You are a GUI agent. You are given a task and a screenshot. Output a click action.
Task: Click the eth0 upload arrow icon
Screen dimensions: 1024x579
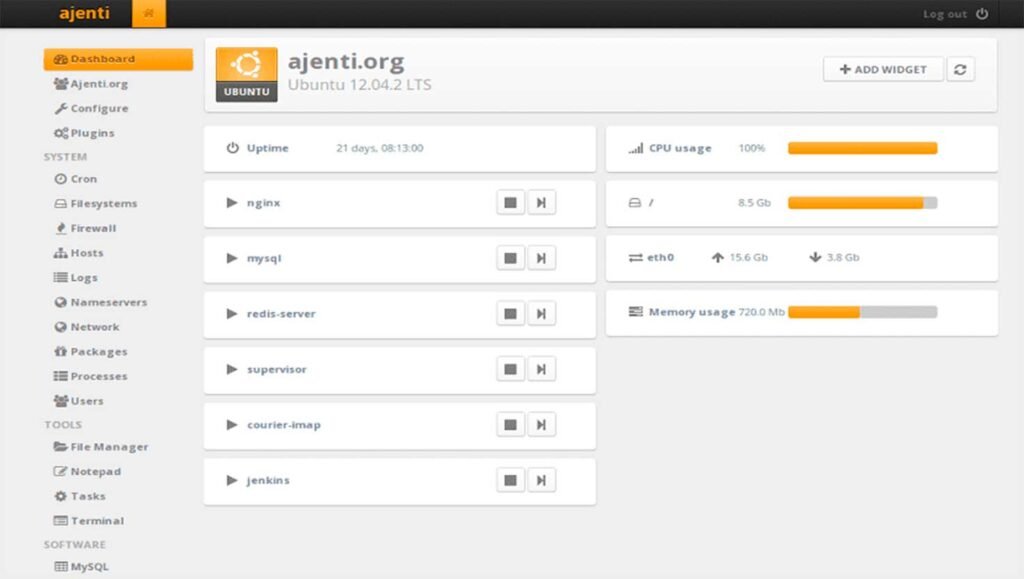coord(718,258)
